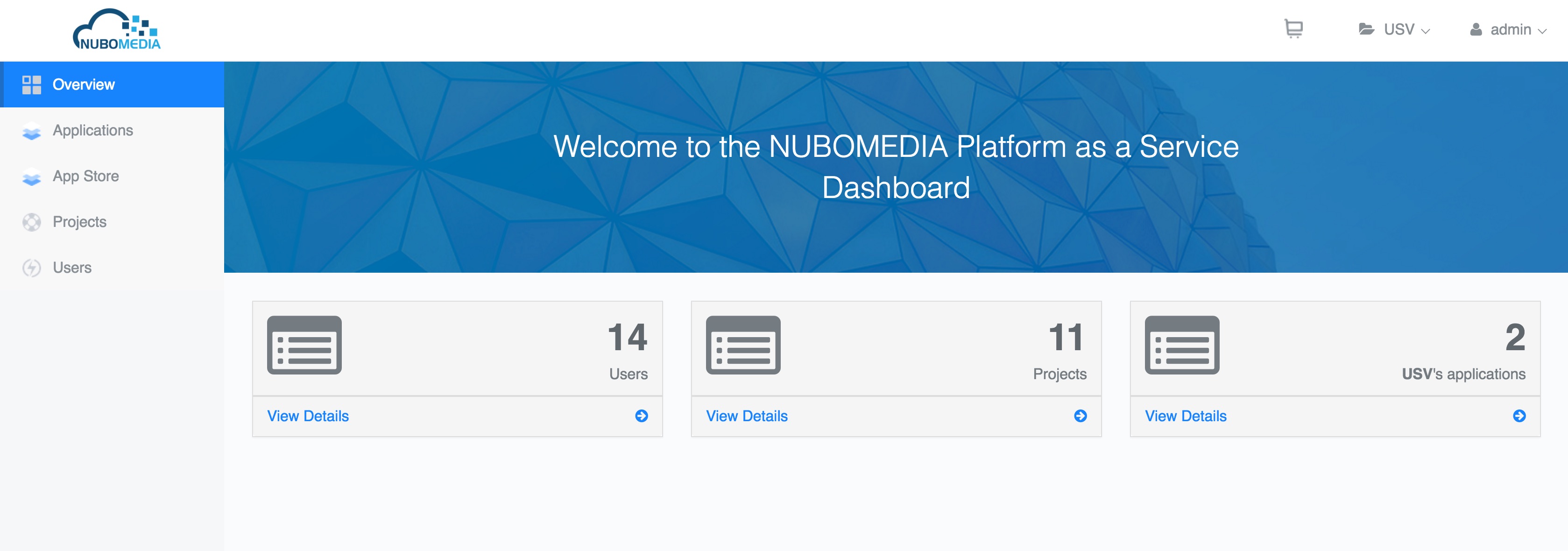Viewport: 1568px width, 551px height.
Task: Click the 11 projects count
Action: coord(1067,337)
